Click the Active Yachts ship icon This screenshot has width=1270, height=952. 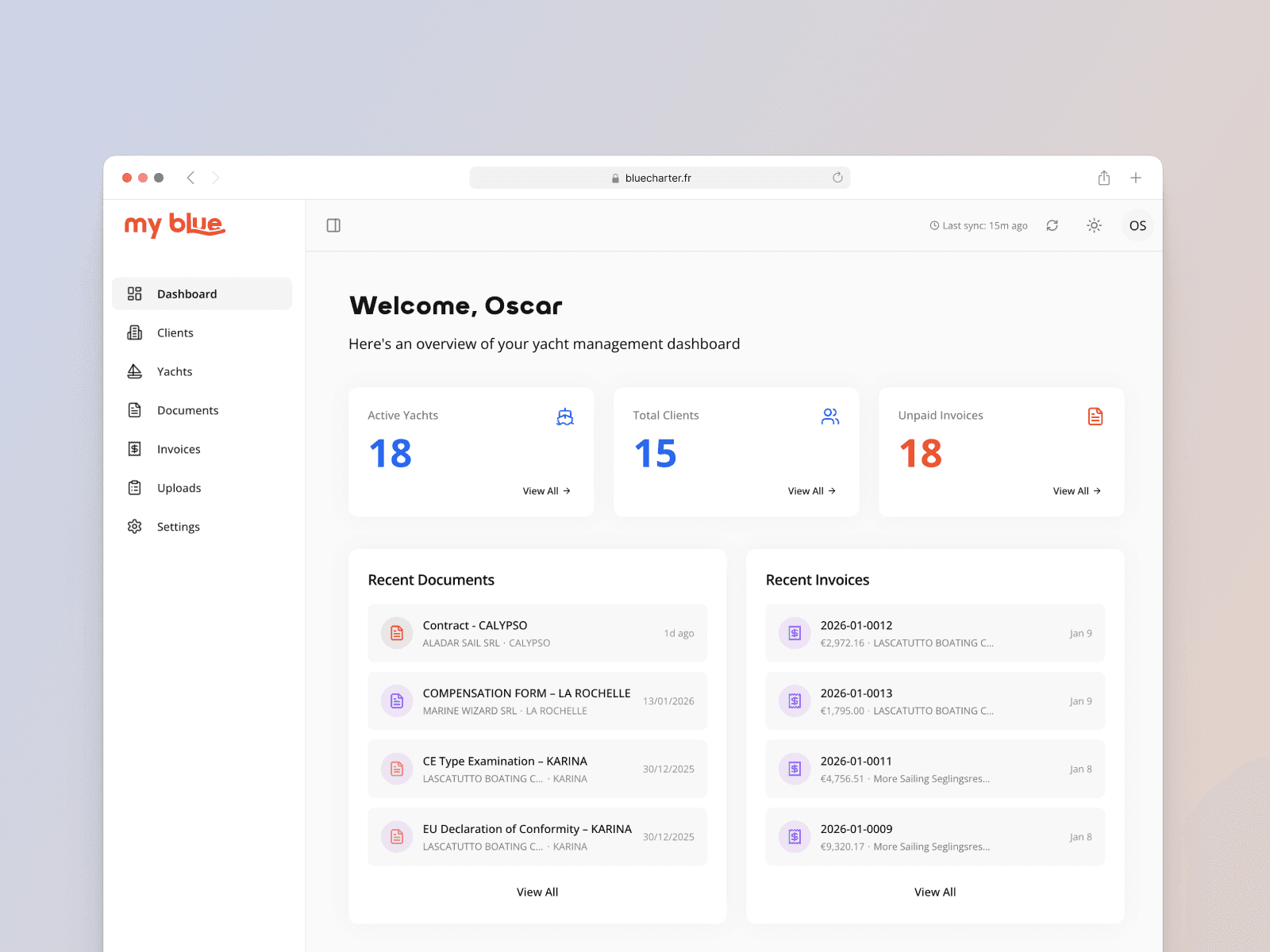click(565, 416)
